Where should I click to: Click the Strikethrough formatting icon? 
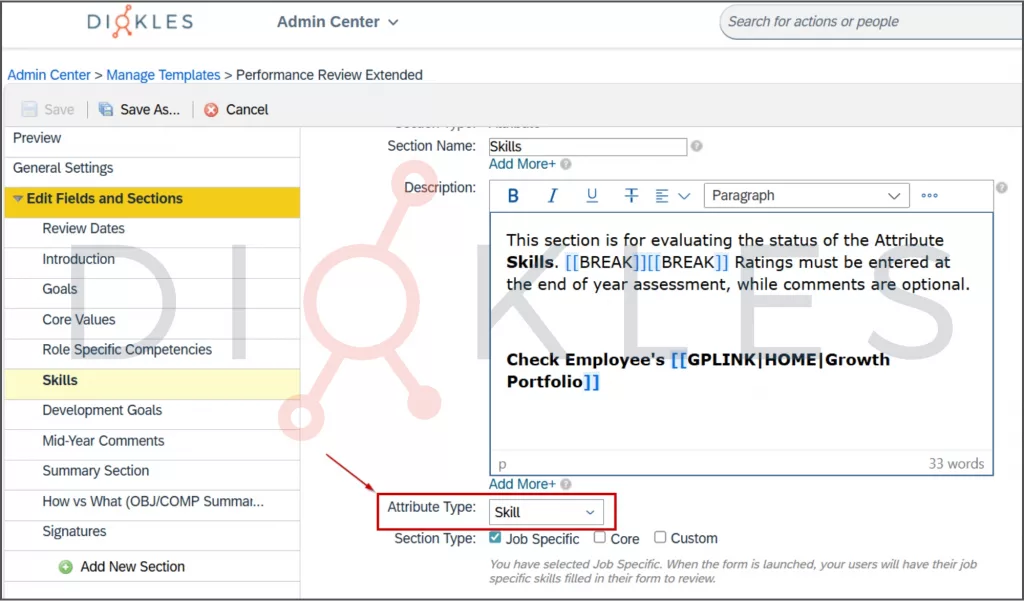pos(631,196)
